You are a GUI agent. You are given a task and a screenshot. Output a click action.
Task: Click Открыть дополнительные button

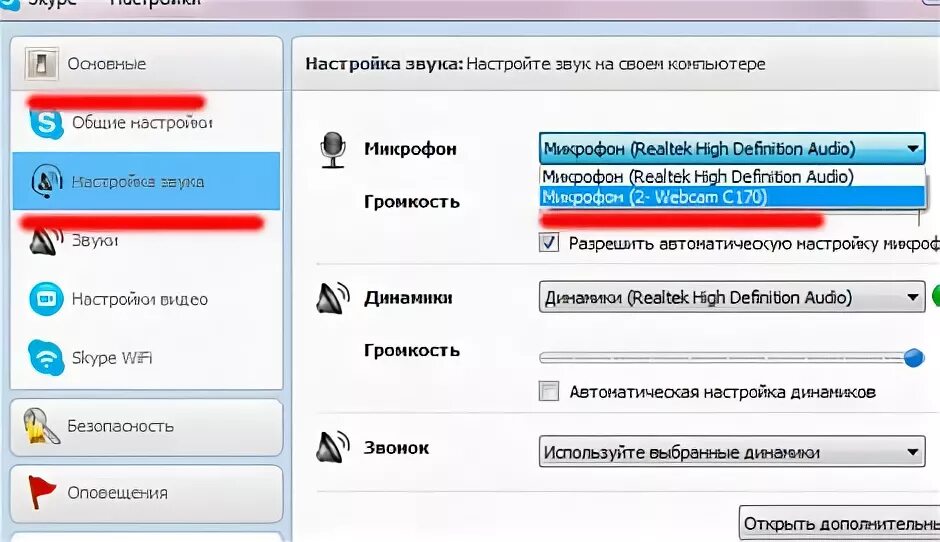(x=839, y=523)
